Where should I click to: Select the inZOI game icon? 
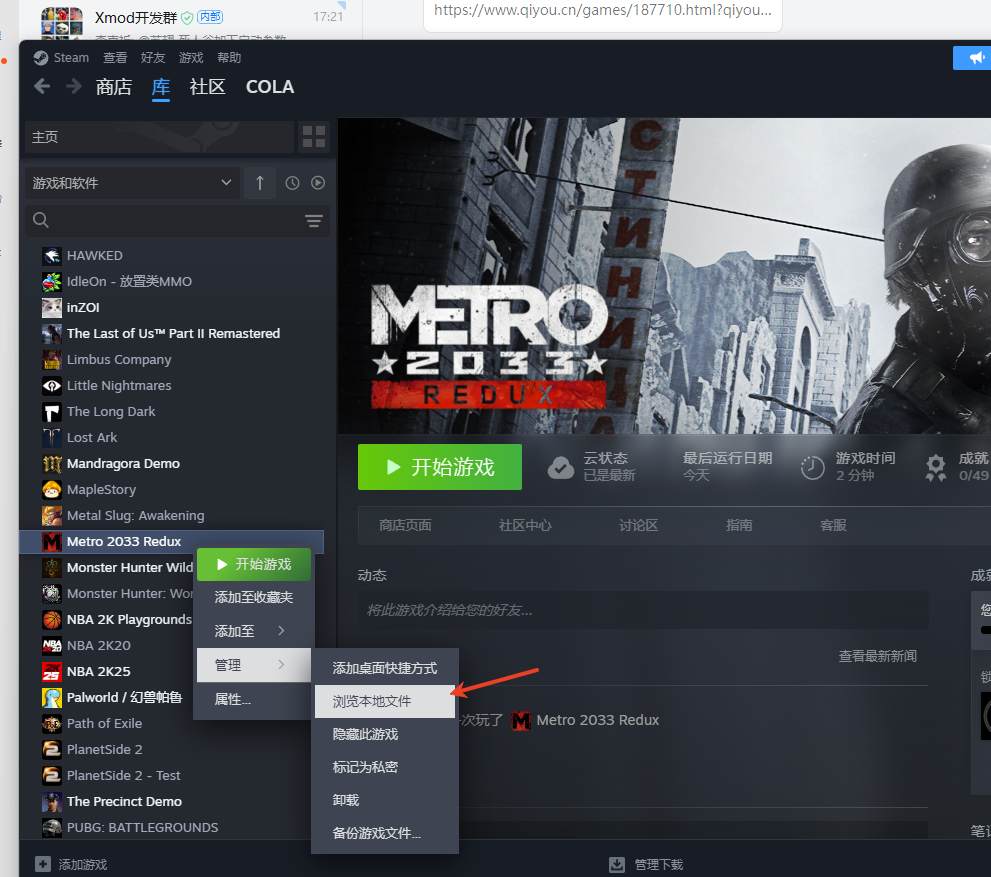(52, 308)
